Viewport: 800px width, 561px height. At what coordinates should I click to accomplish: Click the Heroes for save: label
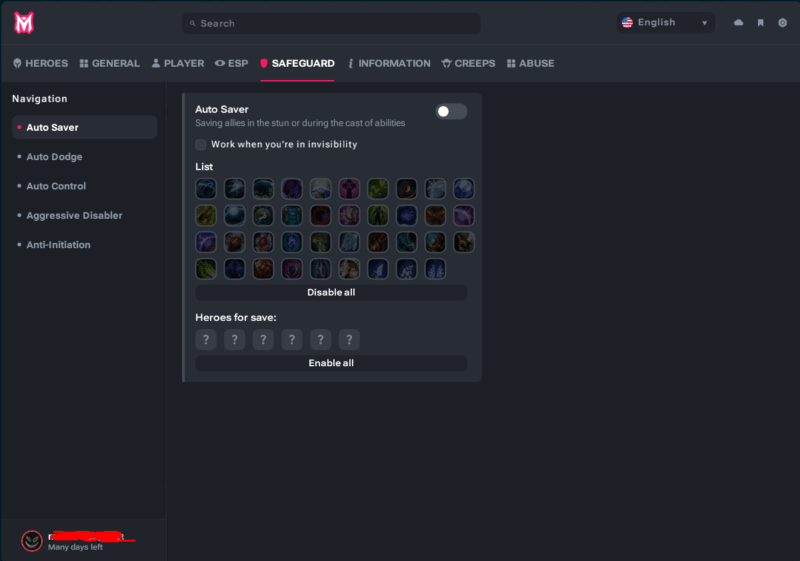236,317
